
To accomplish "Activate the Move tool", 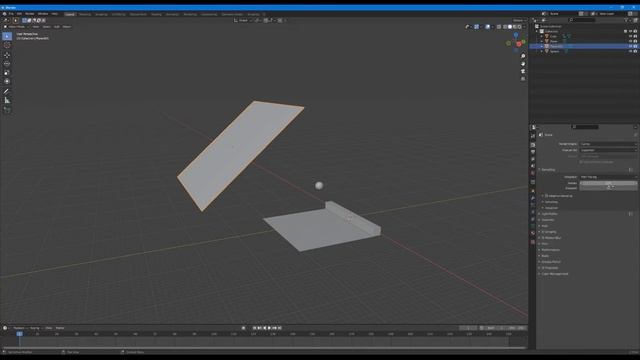I will (7, 55).
